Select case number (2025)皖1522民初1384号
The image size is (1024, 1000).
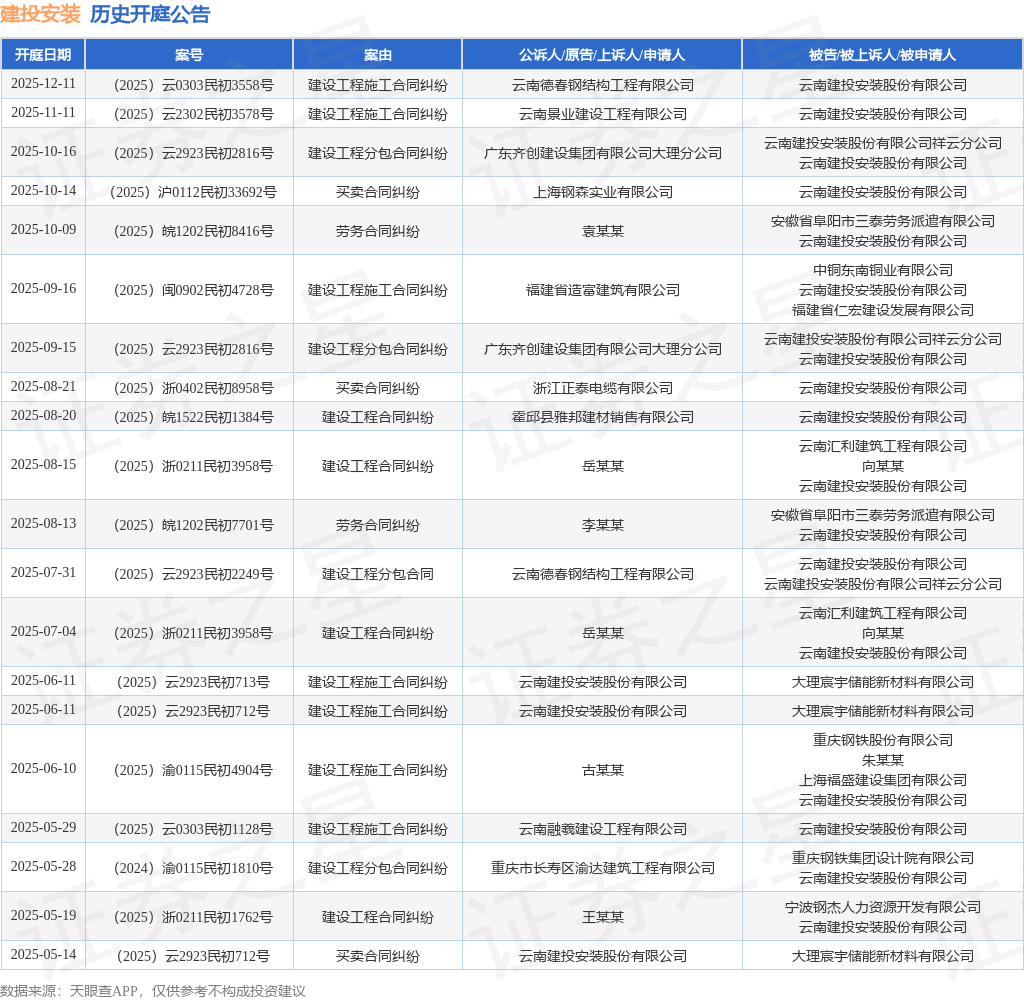(x=193, y=417)
